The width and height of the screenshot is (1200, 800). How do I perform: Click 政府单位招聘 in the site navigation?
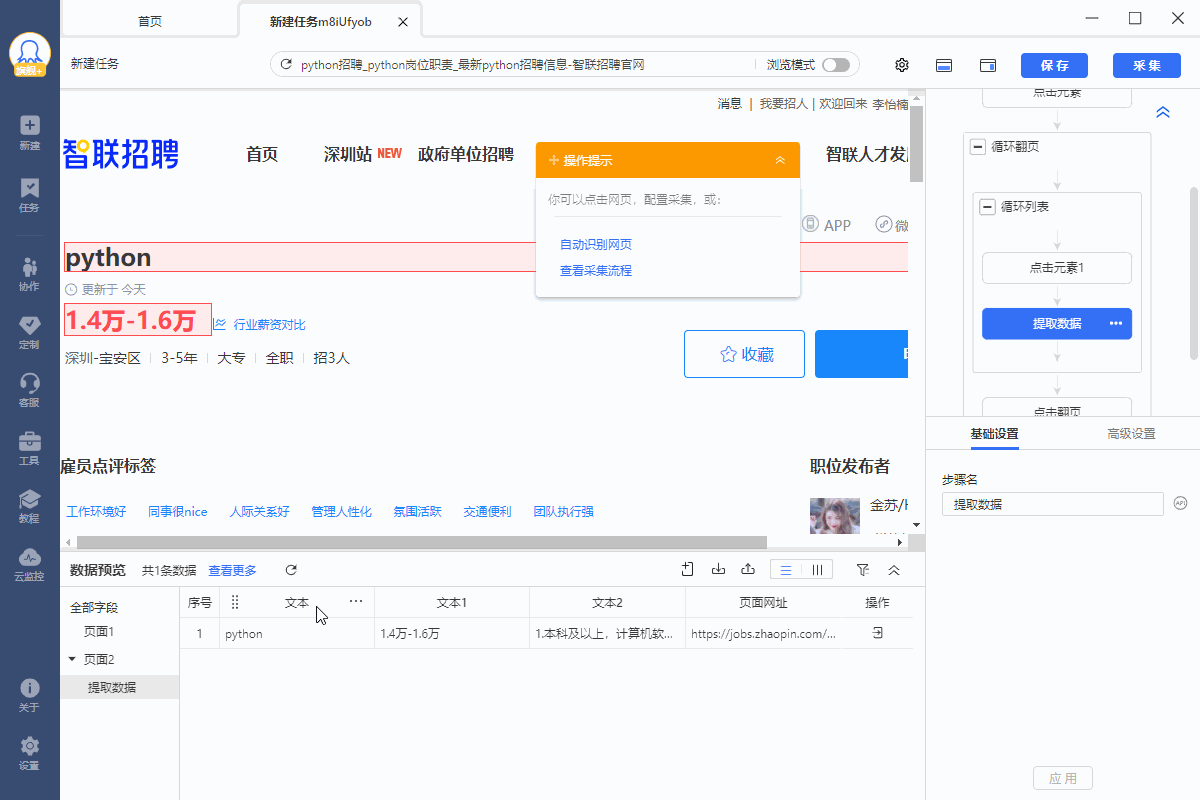coord(466,154)
